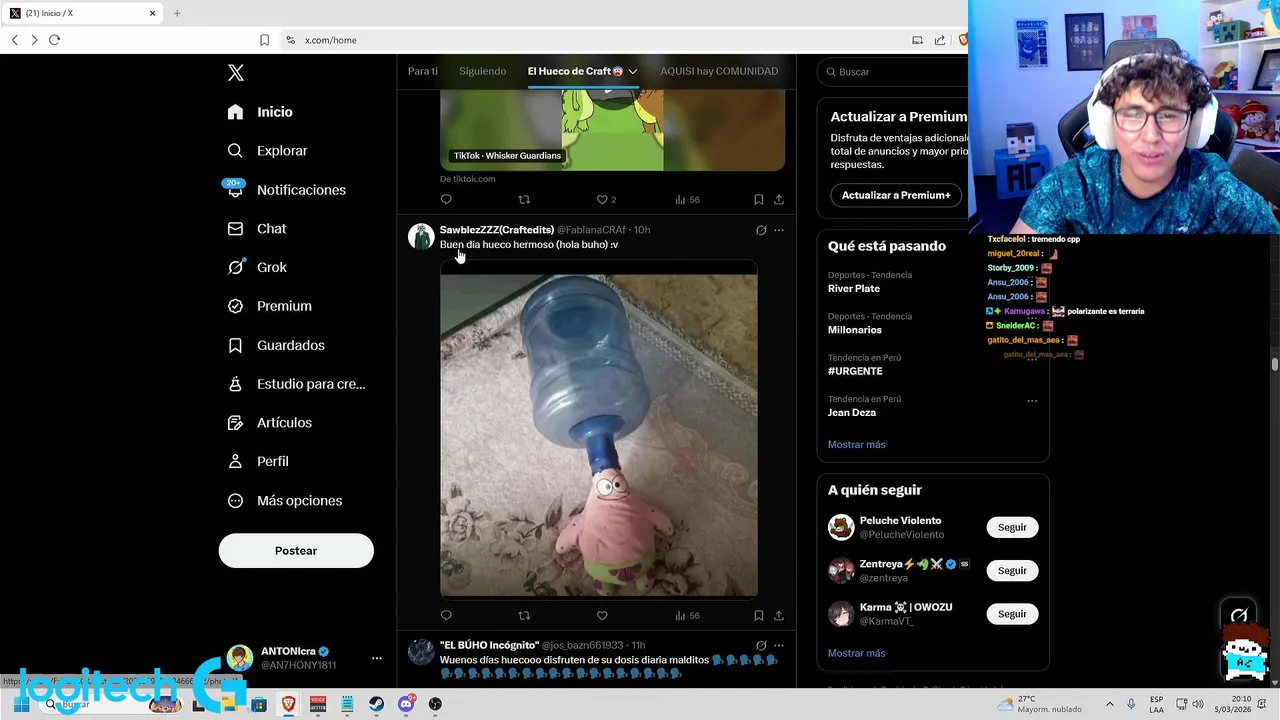Open the floating Grok button

(x=1239, y=616)
